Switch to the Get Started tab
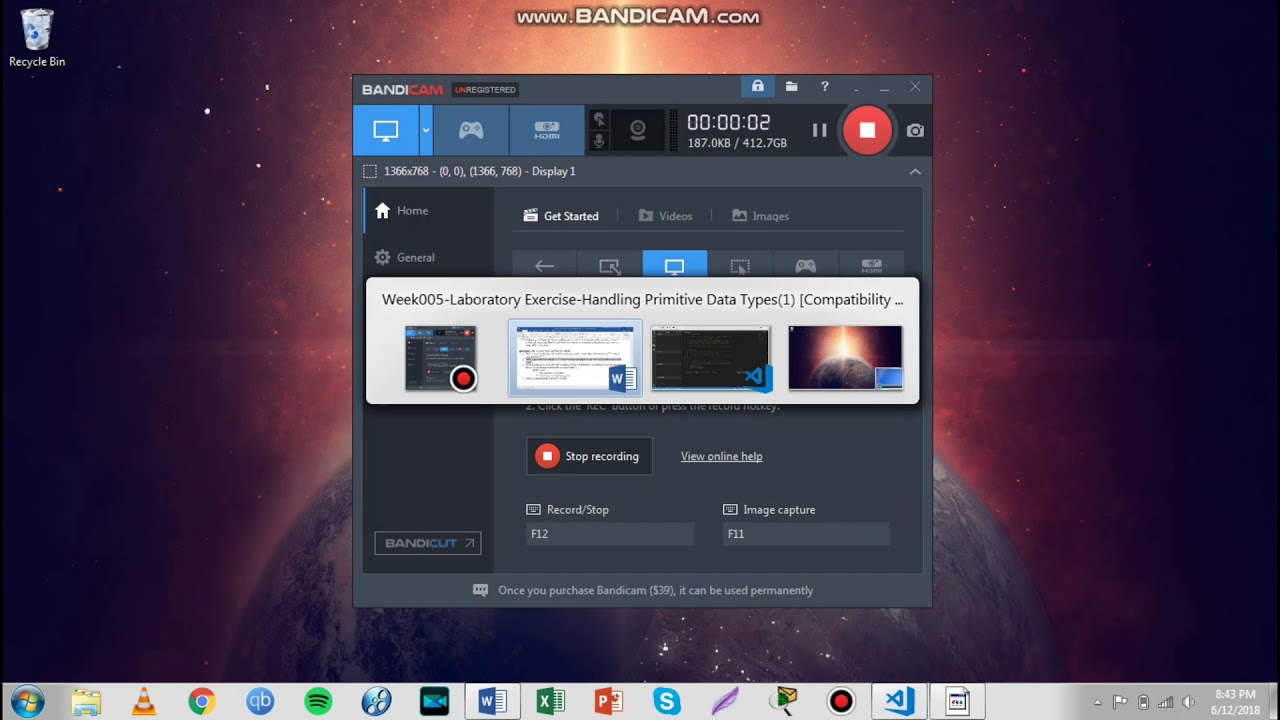The width and height of the screenshot is (1280, 720). pyautogui.click(x=562, y=216)
